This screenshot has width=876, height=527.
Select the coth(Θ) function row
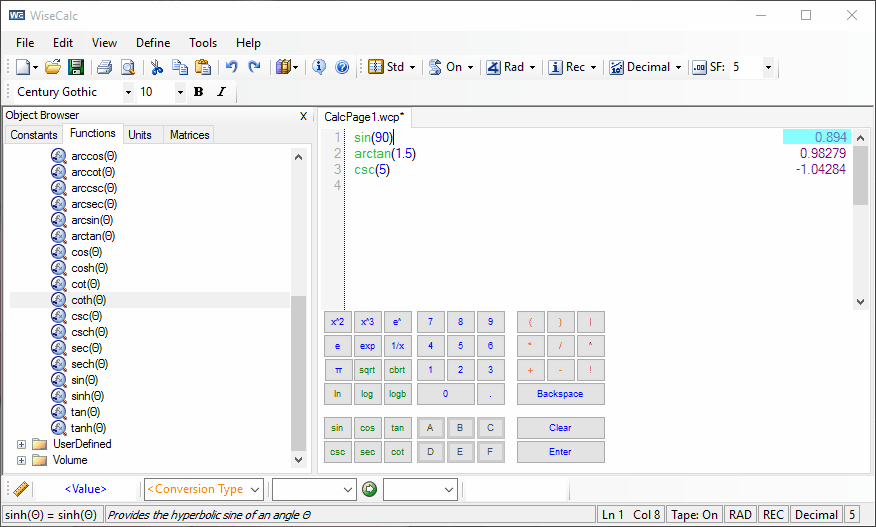coord(150,300)
